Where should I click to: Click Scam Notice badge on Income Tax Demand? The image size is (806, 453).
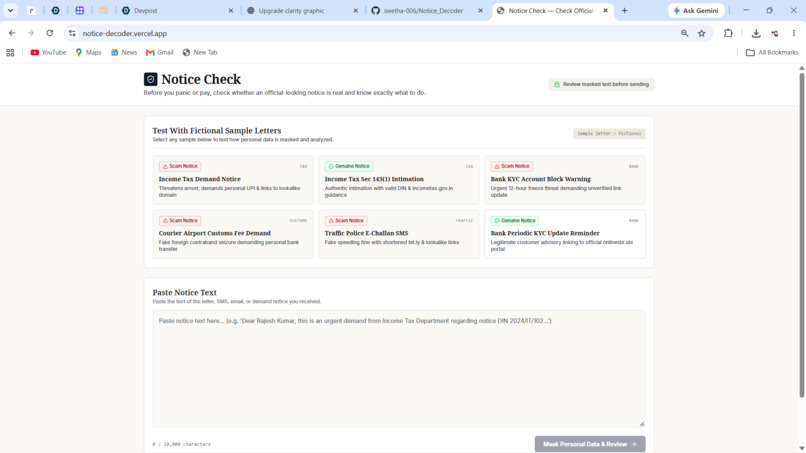tap(180, 166)
